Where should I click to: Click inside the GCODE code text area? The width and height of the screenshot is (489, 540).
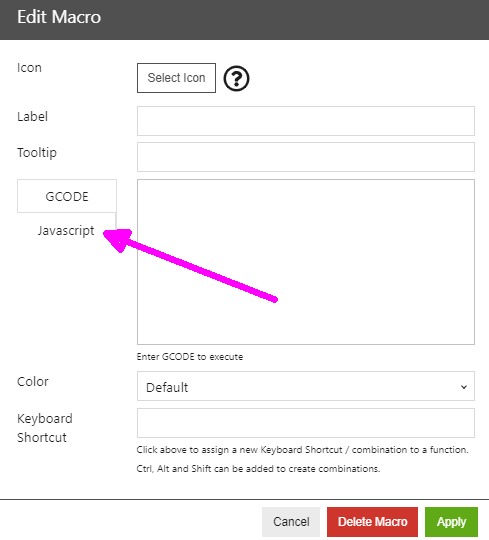[306, 262]
